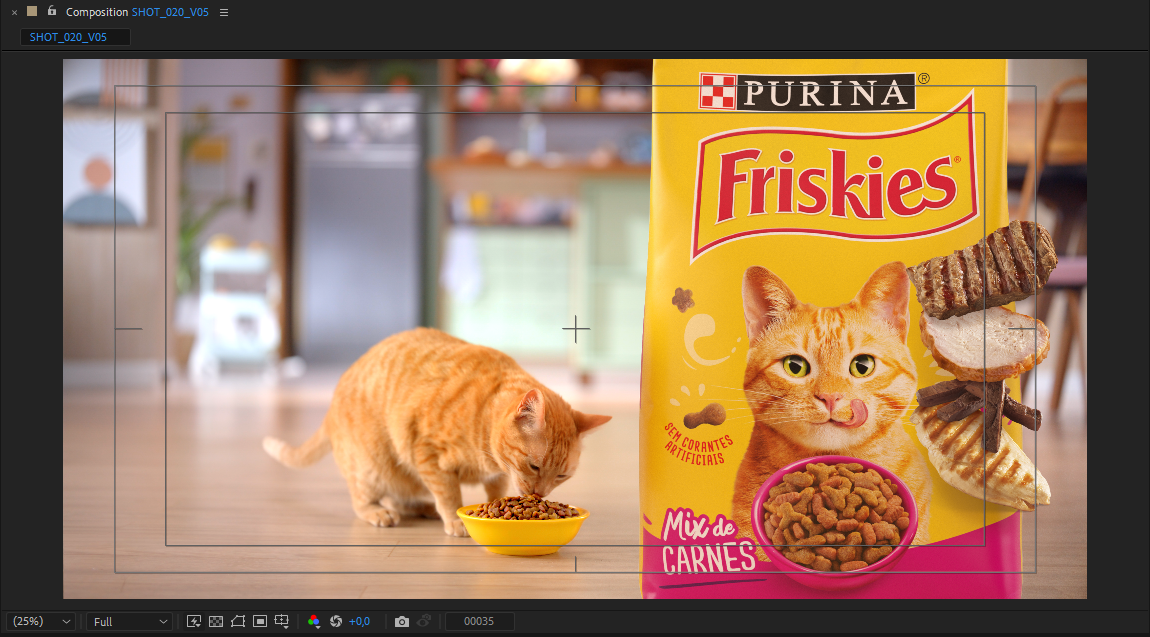1150x637 pixels.
Task: Open the Composition panel hamburger menu
Action: click(x=224, y=12)
